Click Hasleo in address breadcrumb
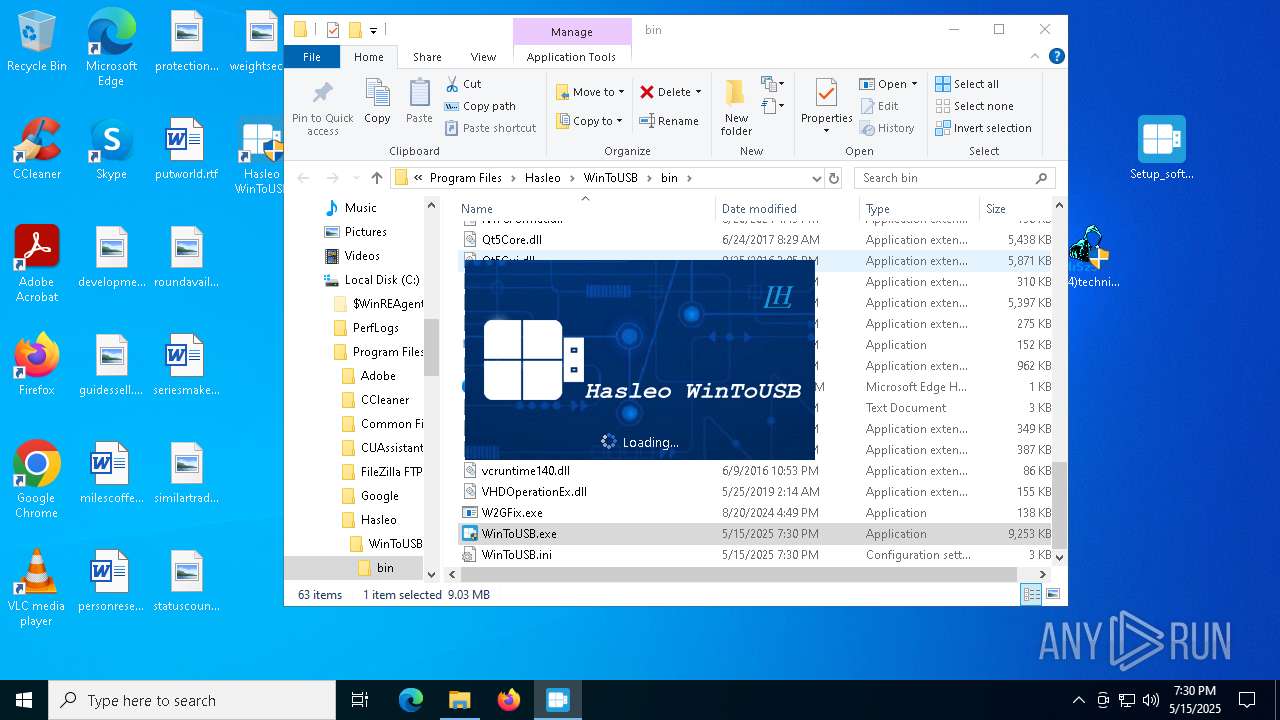Viewport: 1280px width, 720px height. click(543, 178)
